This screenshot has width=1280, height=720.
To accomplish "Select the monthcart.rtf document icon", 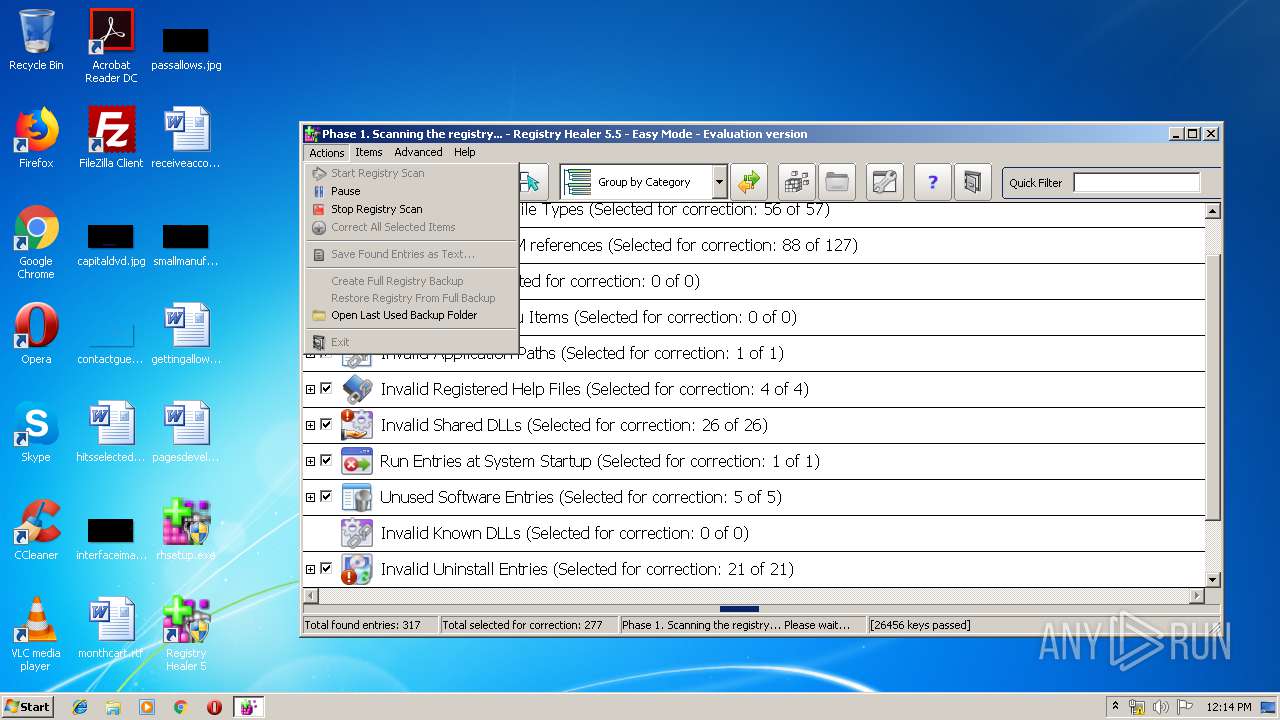I will click(111, 627).
